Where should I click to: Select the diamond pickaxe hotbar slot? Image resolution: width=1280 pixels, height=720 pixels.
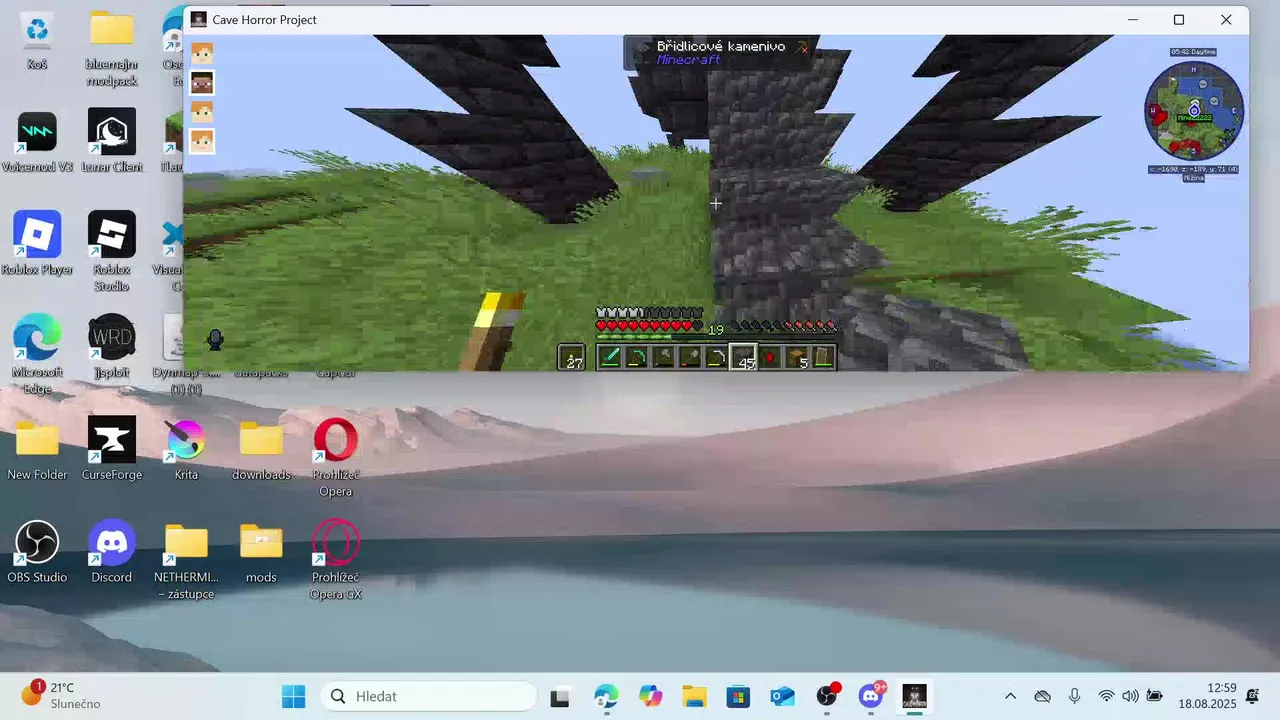click(636, 357)
